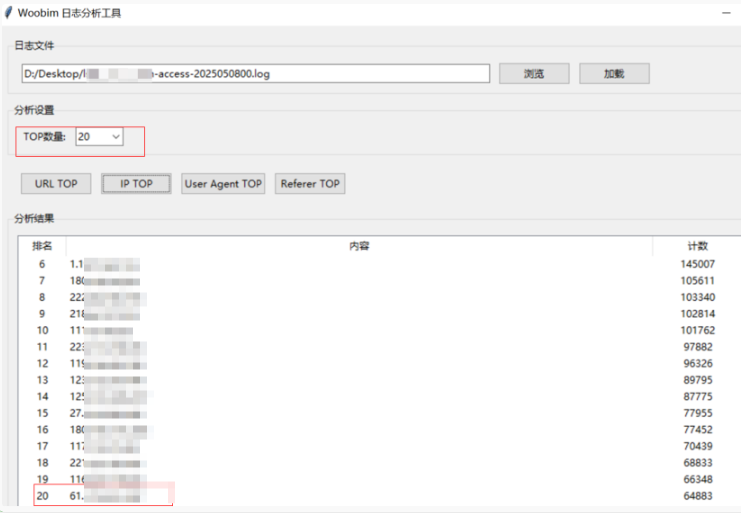Select the count 89795 cell
This screenshot has width=741, height=513.
(698, 380)
